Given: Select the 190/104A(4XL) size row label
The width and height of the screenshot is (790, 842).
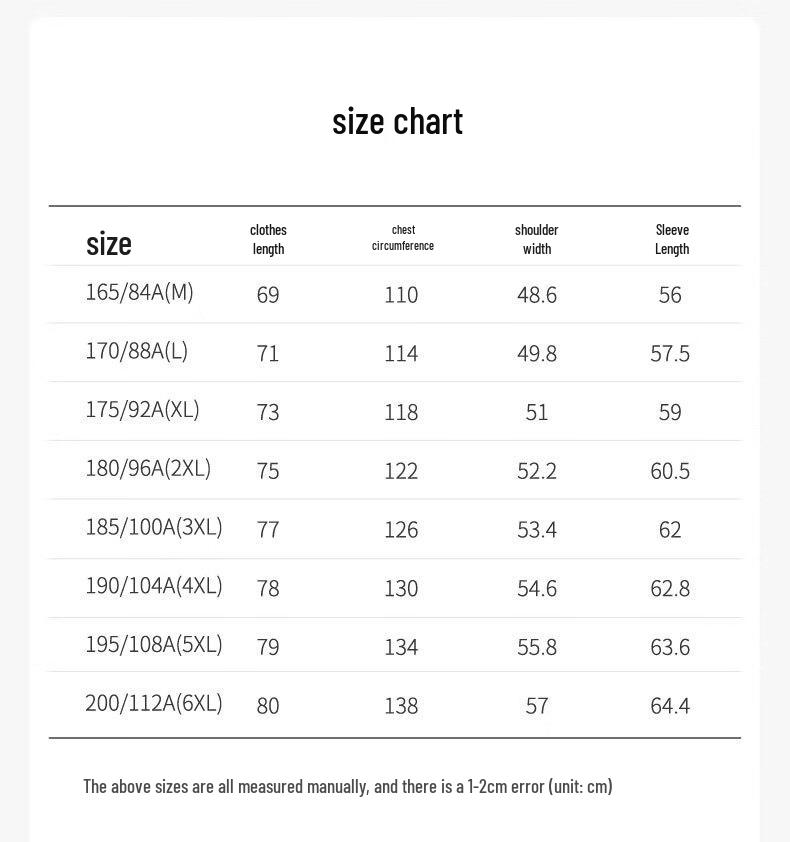Looking at the screenshot, I should click(154, 585).
